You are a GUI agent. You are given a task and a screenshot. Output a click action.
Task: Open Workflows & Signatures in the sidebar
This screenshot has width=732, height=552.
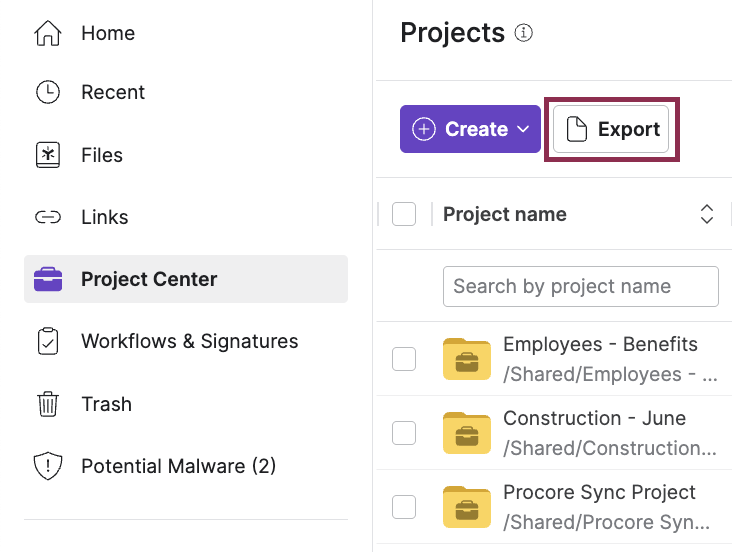click(186, 341)
